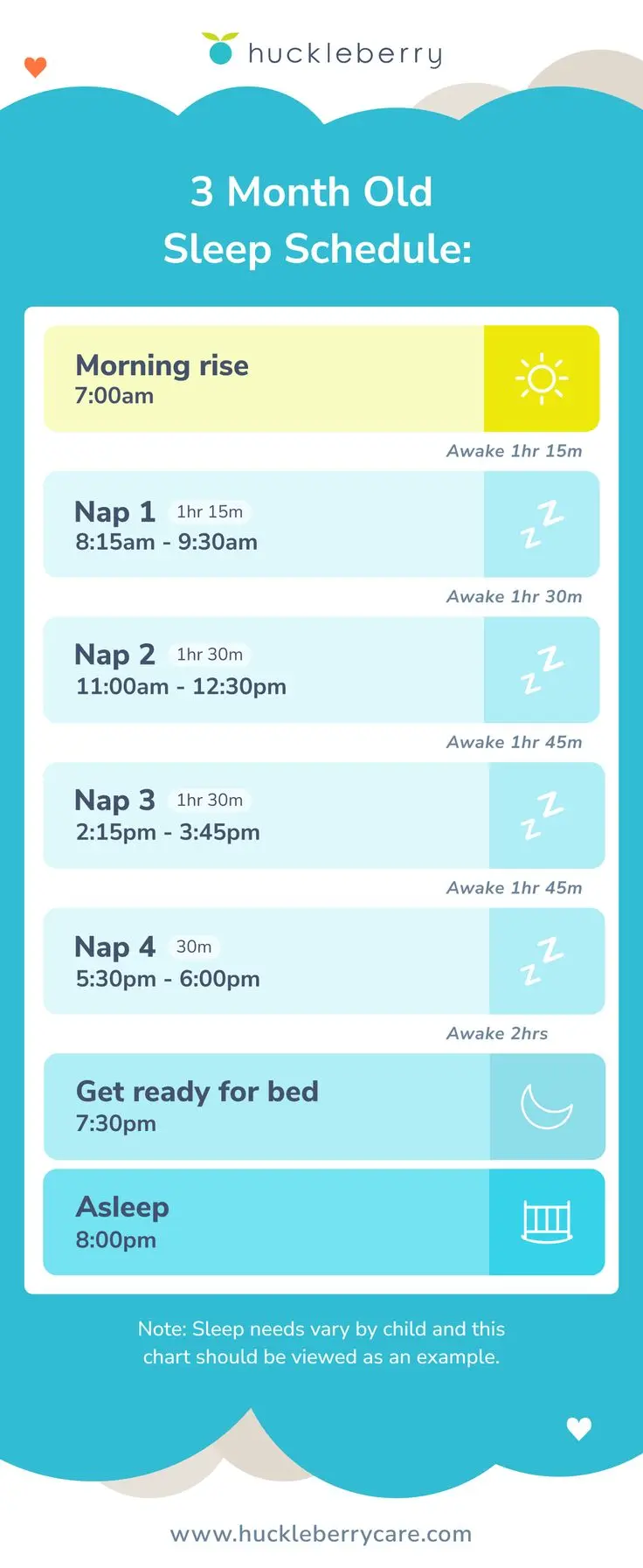Click the Asleep 8:00pm card

[324, 1222]
